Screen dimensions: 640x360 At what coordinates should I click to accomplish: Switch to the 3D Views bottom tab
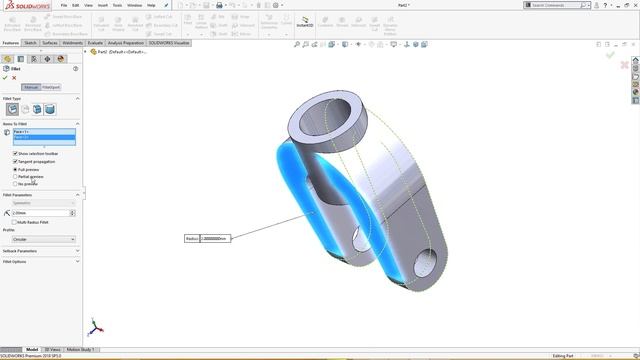[x=53, y=349]
